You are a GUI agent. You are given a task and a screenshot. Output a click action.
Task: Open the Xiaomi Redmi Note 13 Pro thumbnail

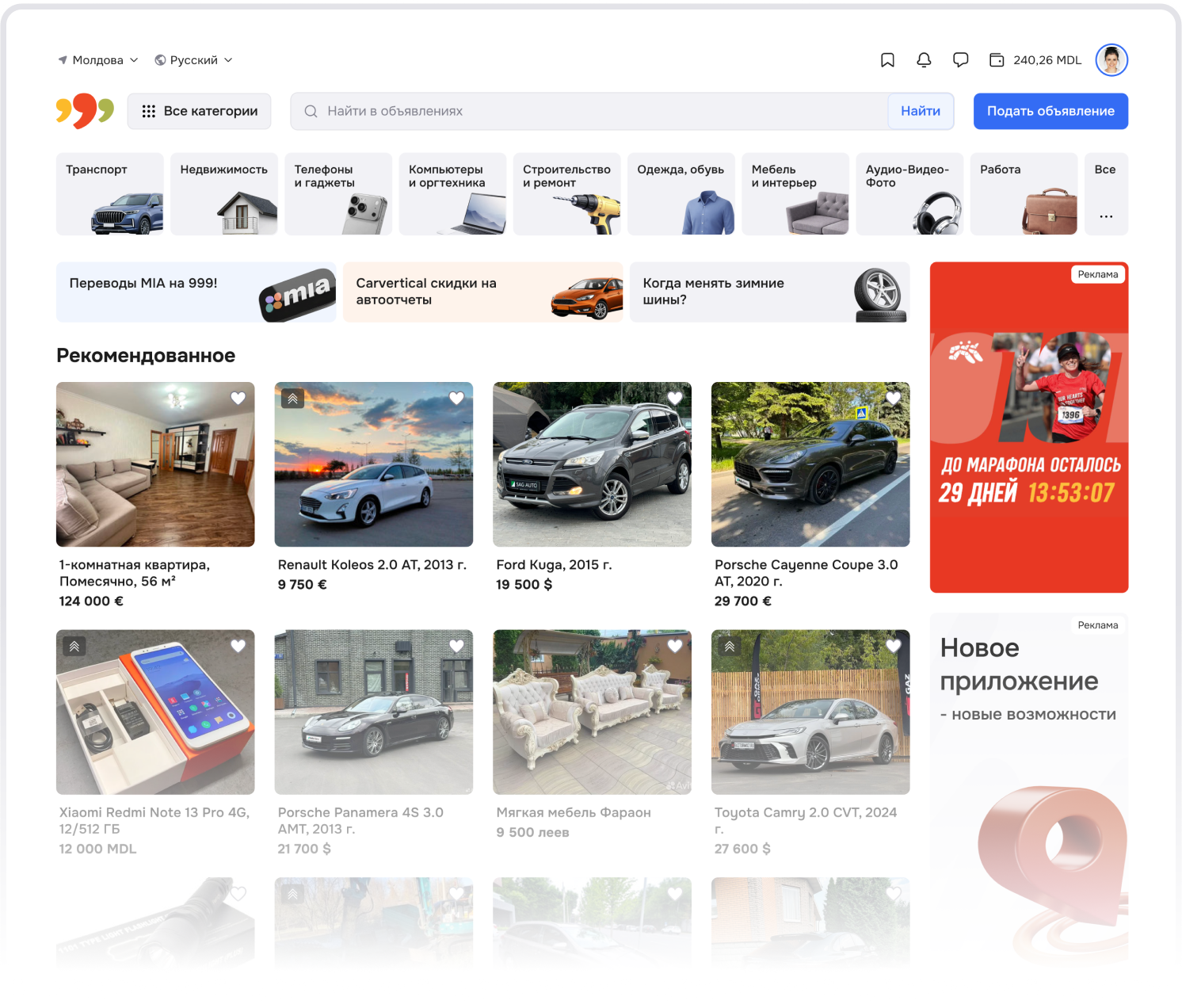pos(155,712)
